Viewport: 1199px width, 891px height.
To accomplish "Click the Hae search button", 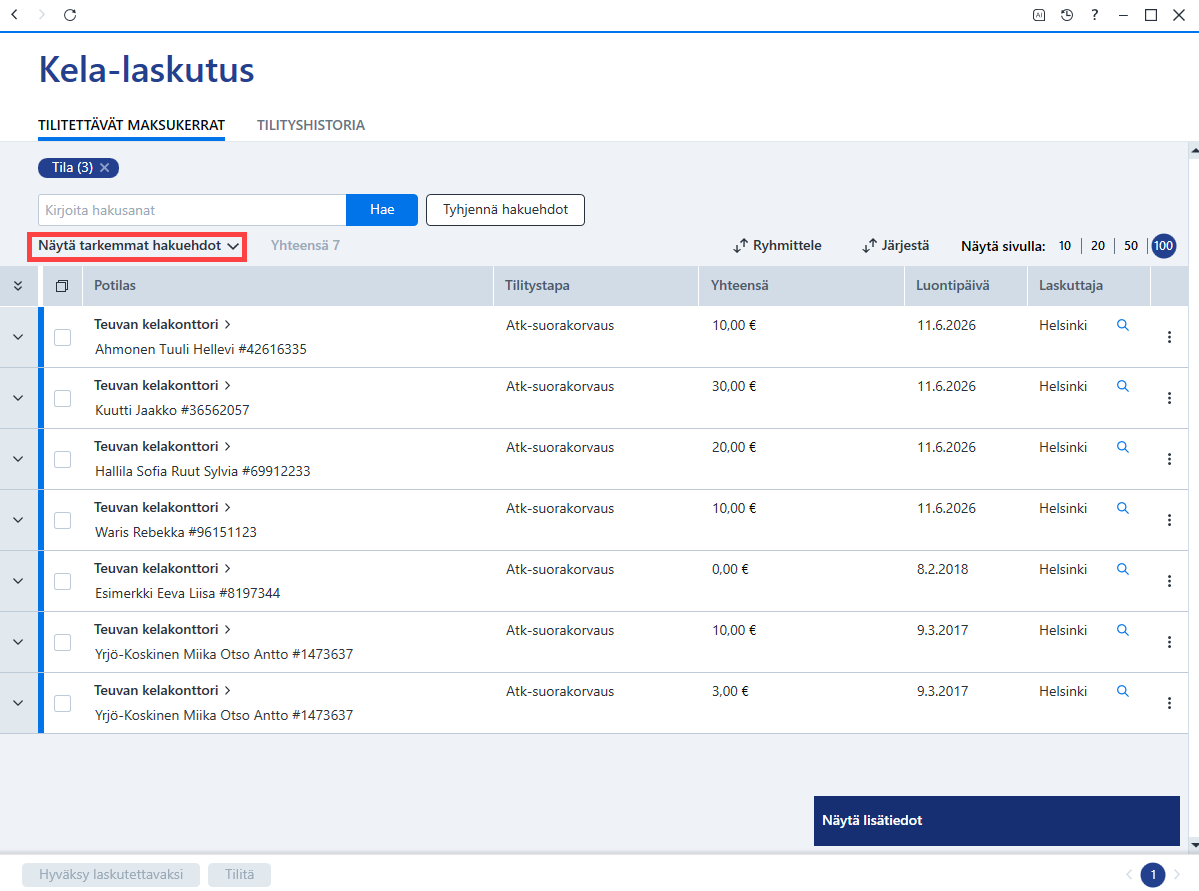I will pos(382,210).
